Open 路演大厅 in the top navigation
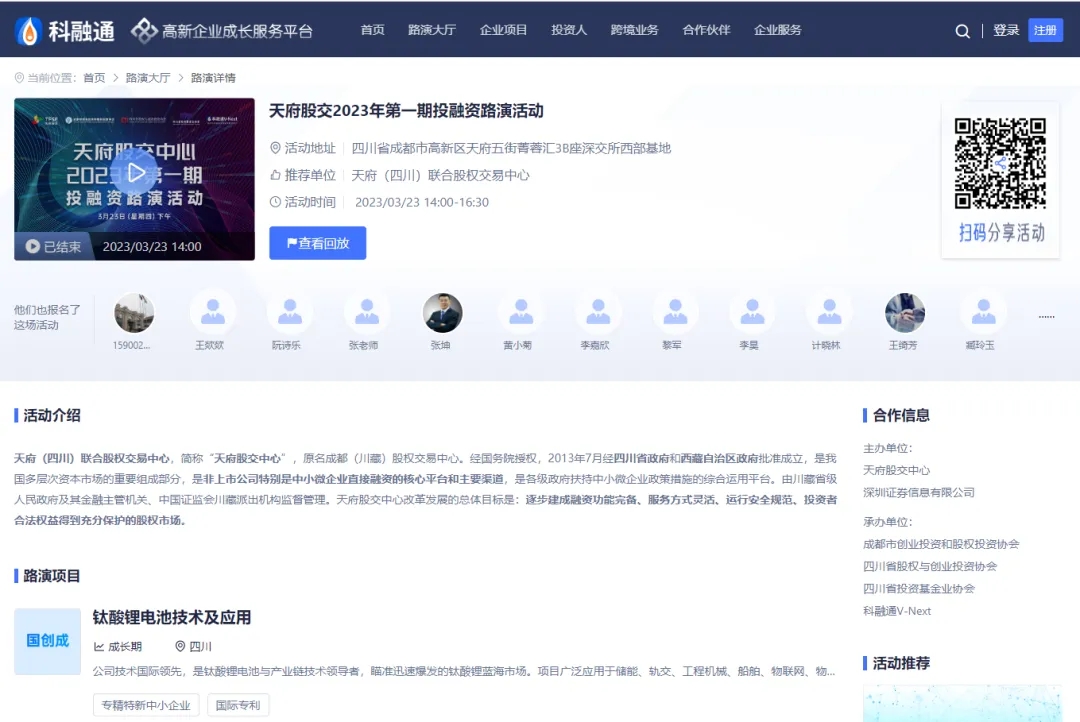Screen dimensions: 1080x722 pos(432,30)
